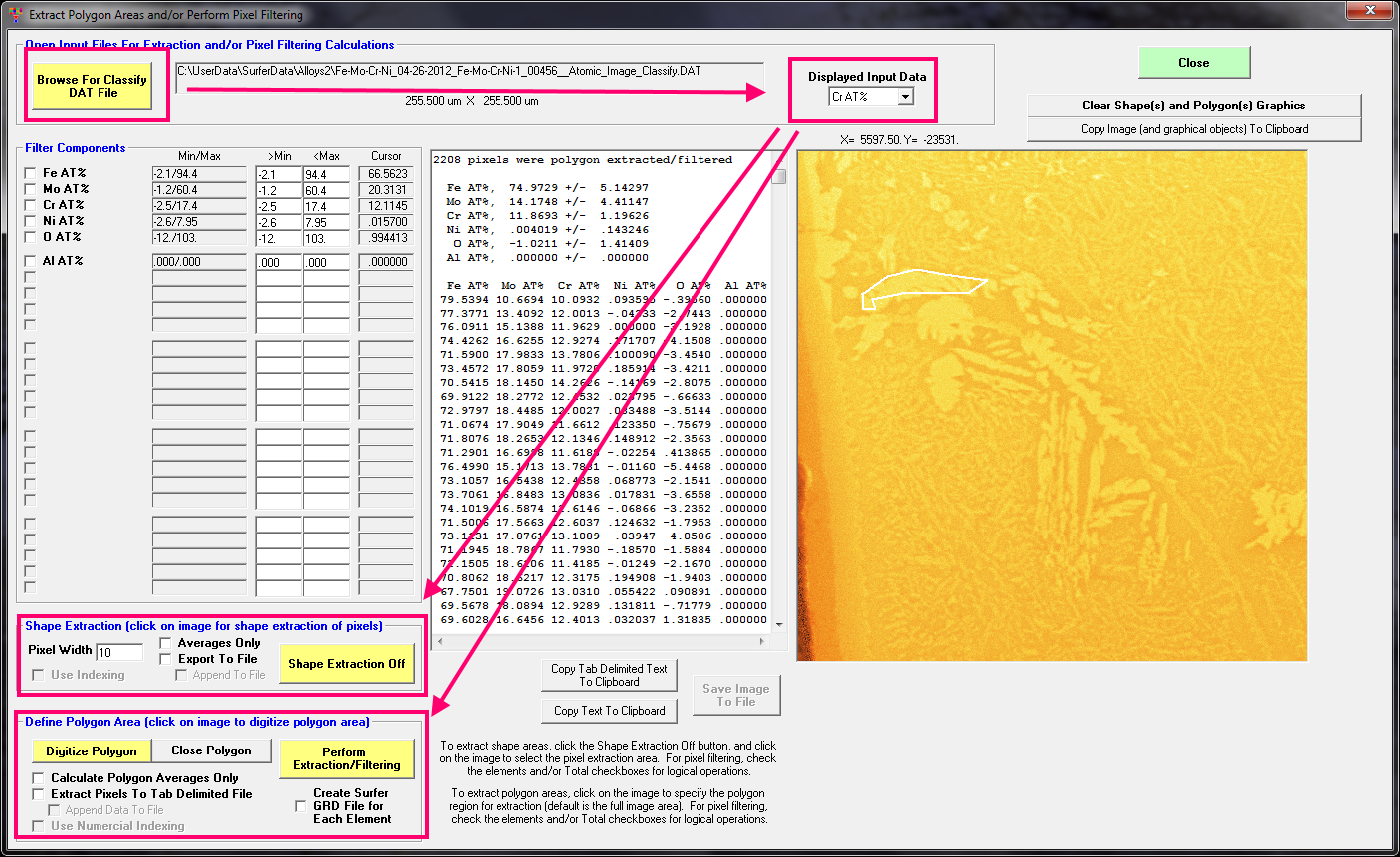
Task: Click Copy Tab Delimited Text To Clipboard
Action: [x=609, y=675]
